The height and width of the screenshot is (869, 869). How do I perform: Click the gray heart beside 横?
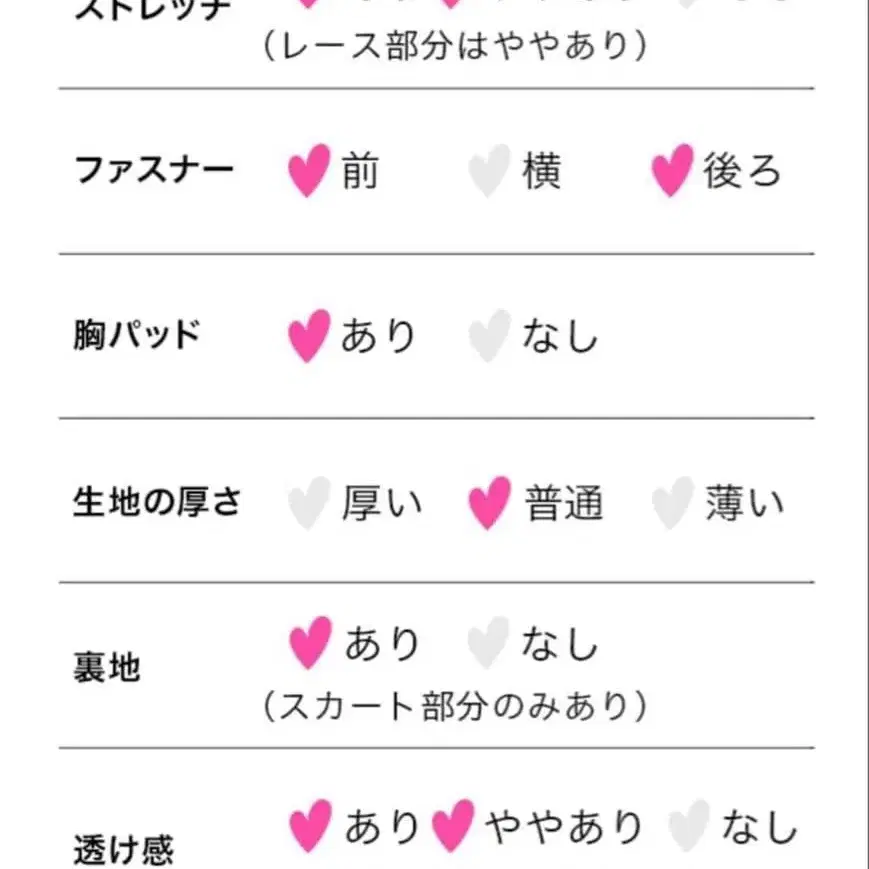click(x=489, y=171)
